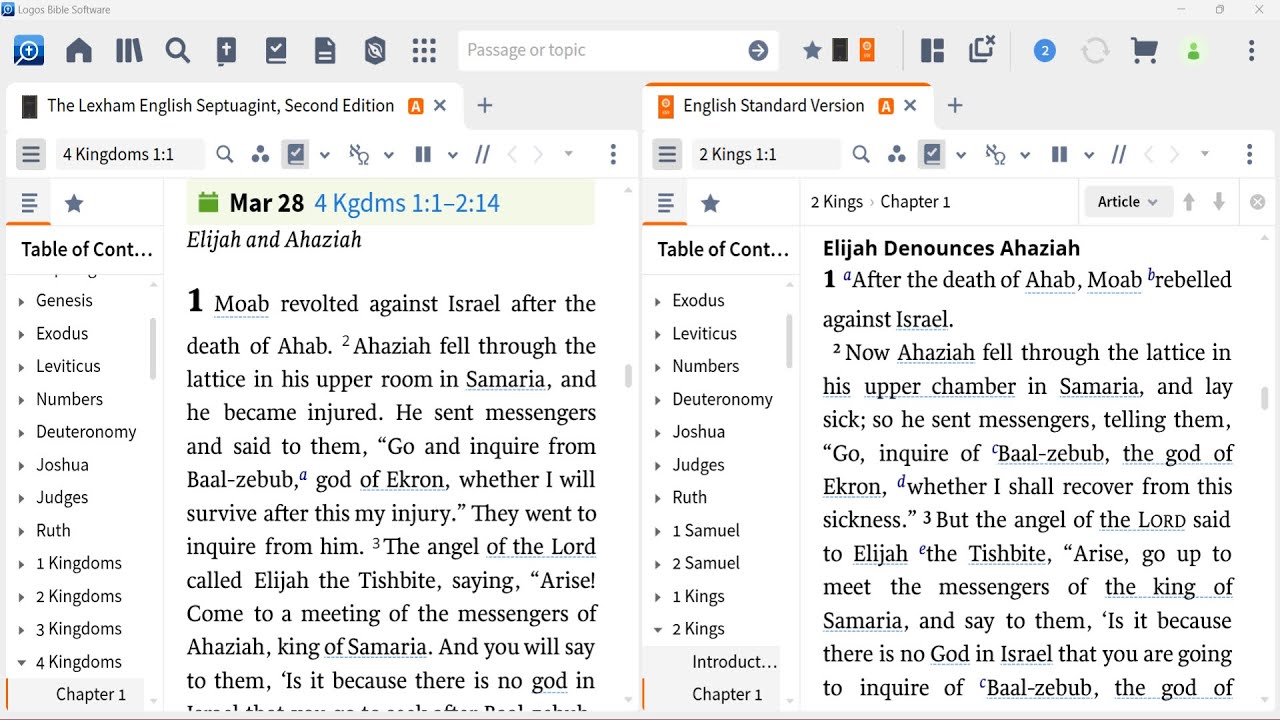This screenshot has width=1280, height=720.
Task: Open the shopping cart store icon
Action: point(1144,50)
